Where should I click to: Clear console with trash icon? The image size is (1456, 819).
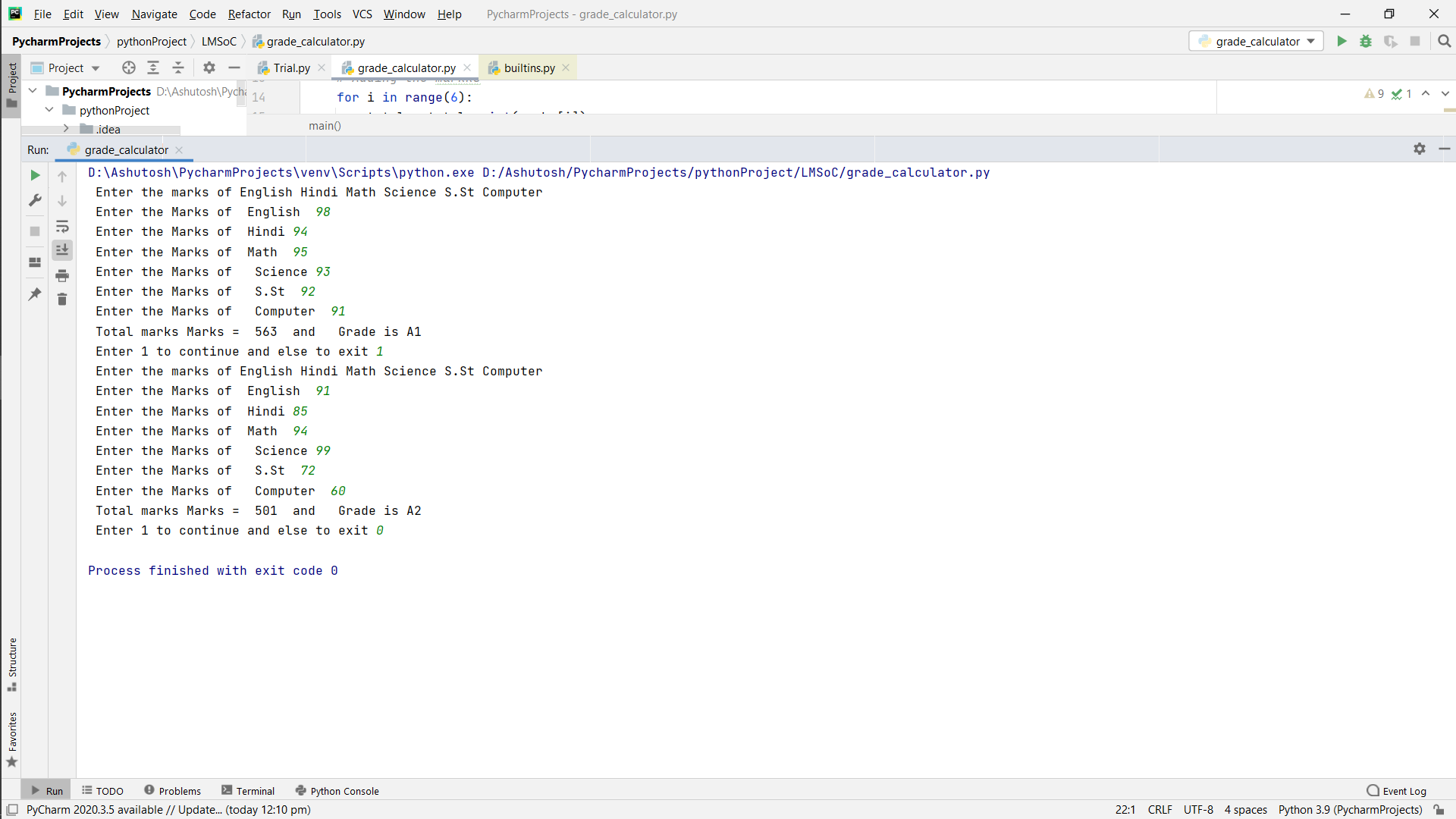[x=62, y=300]
